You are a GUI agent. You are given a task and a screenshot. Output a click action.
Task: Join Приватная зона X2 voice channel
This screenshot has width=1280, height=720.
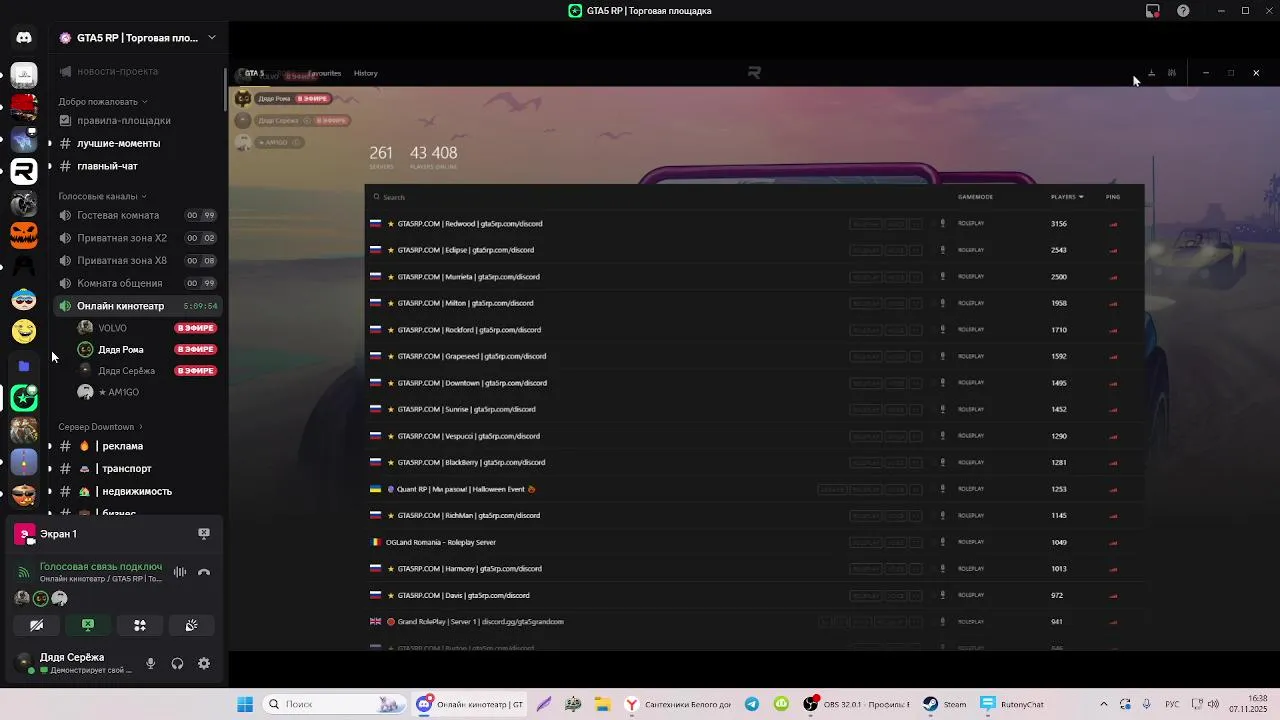point(136,238)
